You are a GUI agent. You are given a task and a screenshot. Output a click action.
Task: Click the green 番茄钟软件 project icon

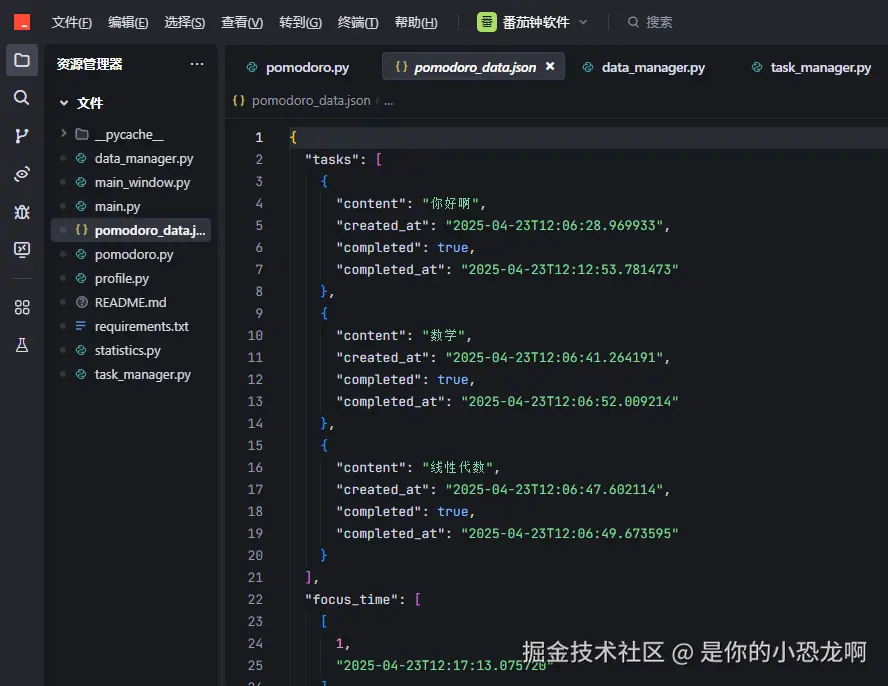coord(486,22)
